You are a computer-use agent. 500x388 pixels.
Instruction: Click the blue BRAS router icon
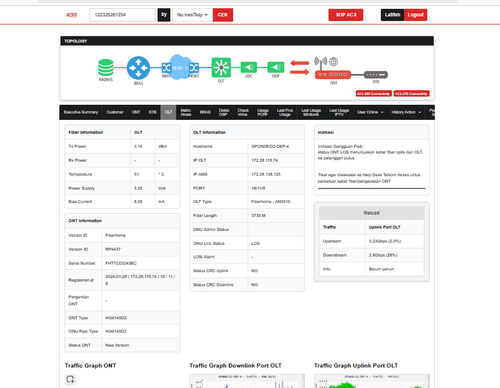click(x=138, y=68)
